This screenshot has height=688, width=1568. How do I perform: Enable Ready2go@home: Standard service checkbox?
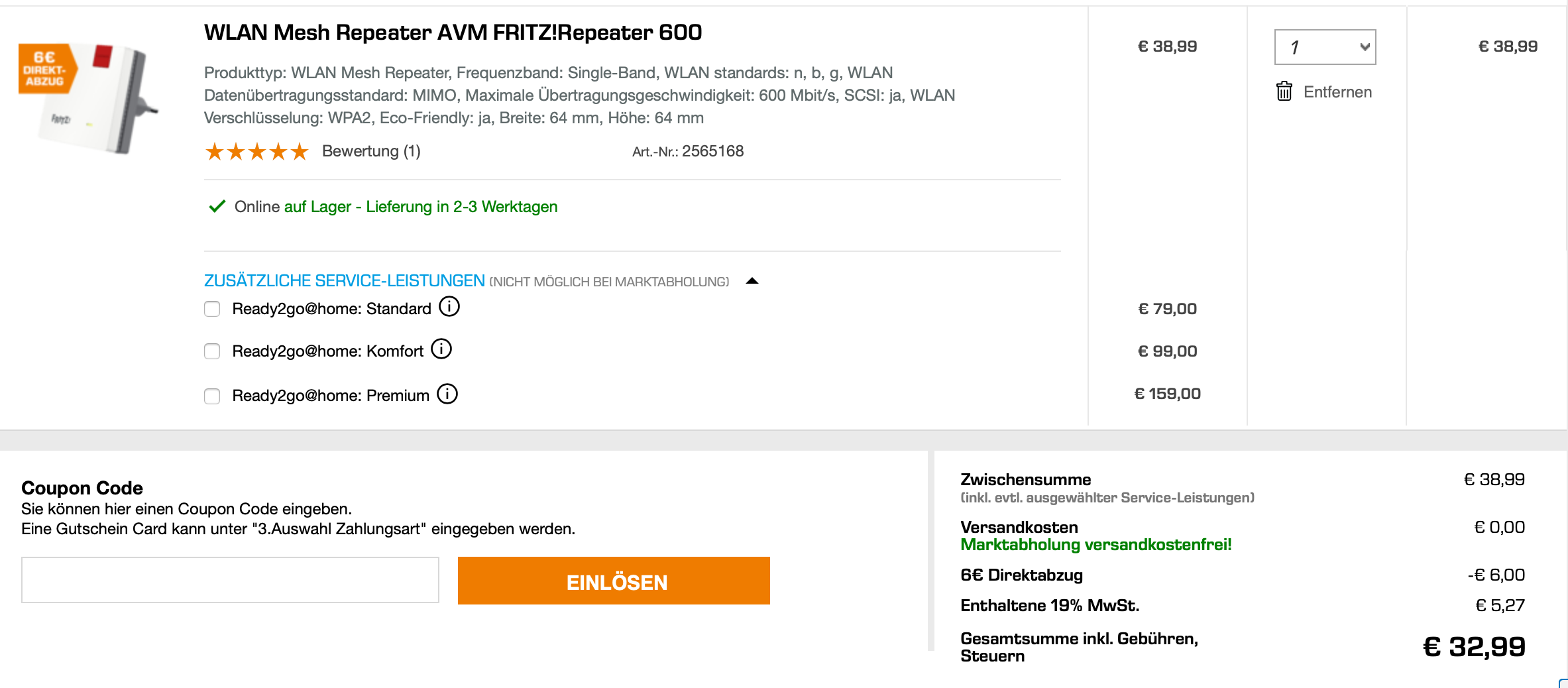[212, 309]
